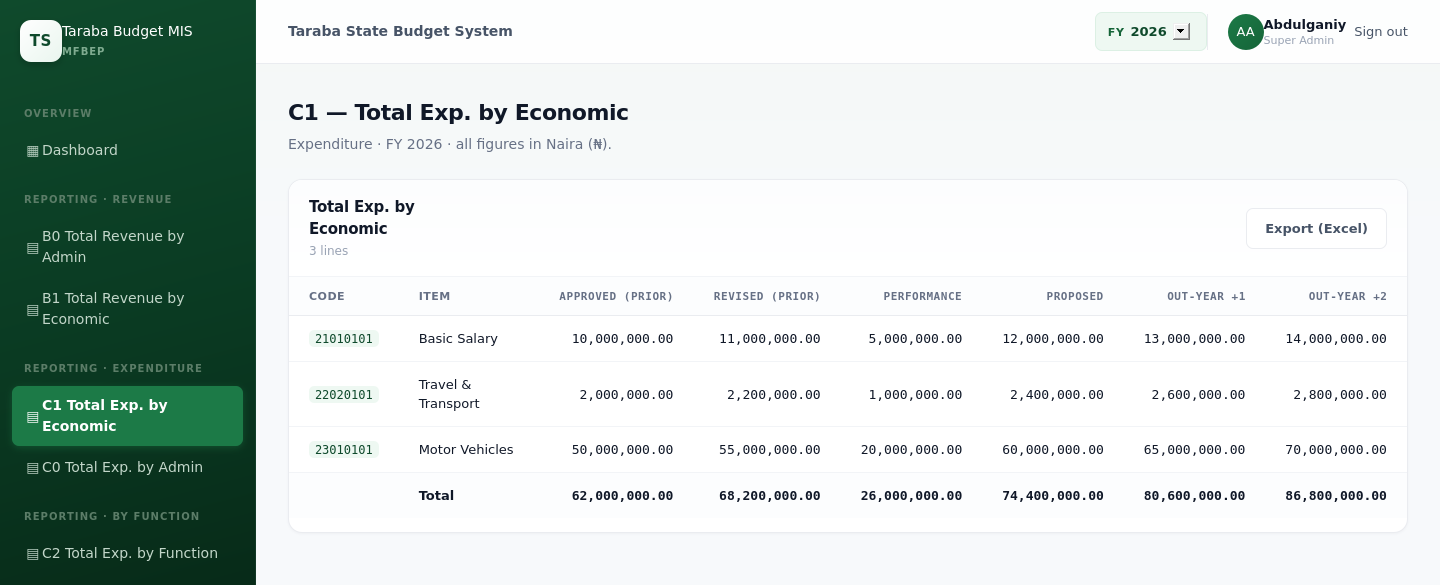
Task: Click the Proposed column header
Action: click(x=1075, y=297)
